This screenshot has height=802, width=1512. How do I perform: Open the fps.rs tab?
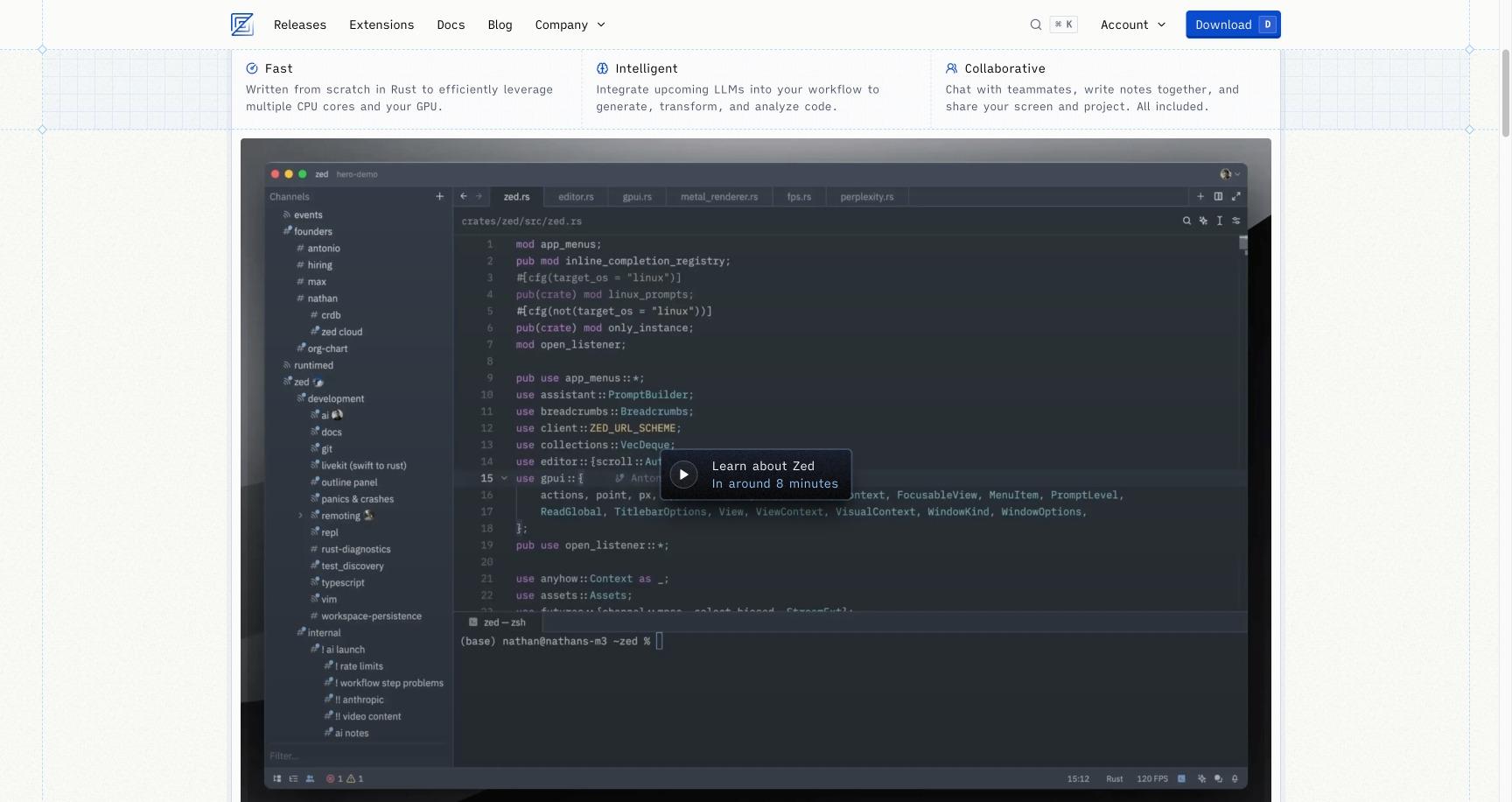pyautogui.click(x=799, y=197)
